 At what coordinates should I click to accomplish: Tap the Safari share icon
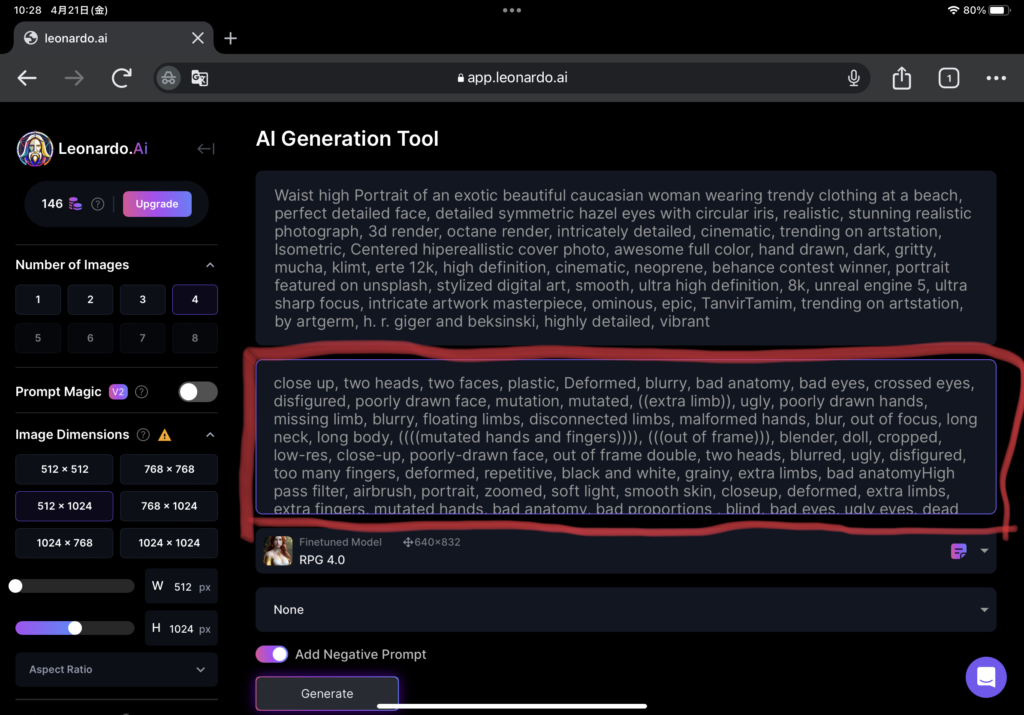tap(901, 78)
